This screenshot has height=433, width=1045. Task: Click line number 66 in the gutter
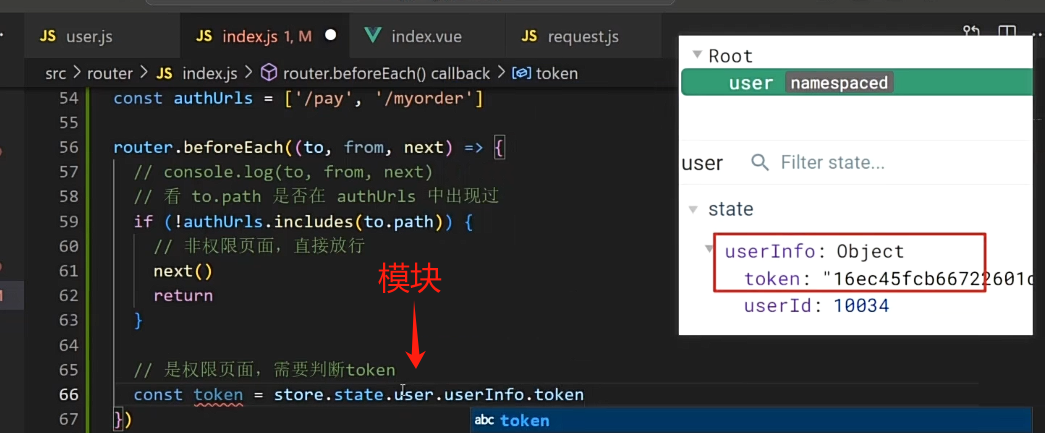coord(69,394)
